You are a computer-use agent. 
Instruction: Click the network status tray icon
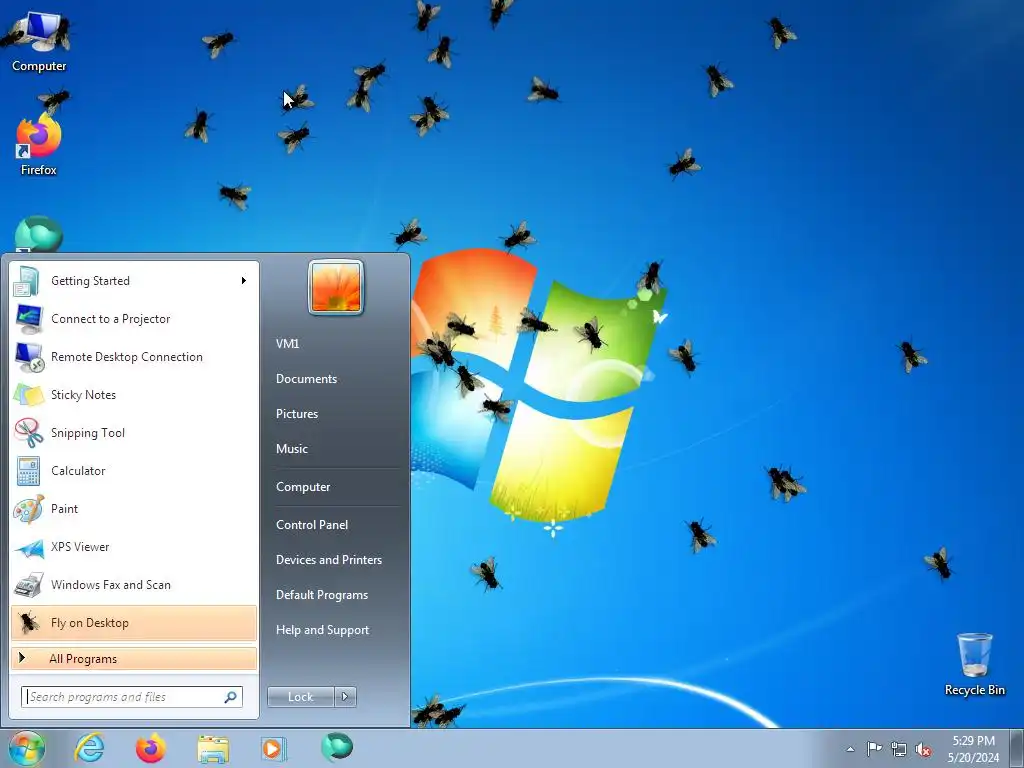899,749
